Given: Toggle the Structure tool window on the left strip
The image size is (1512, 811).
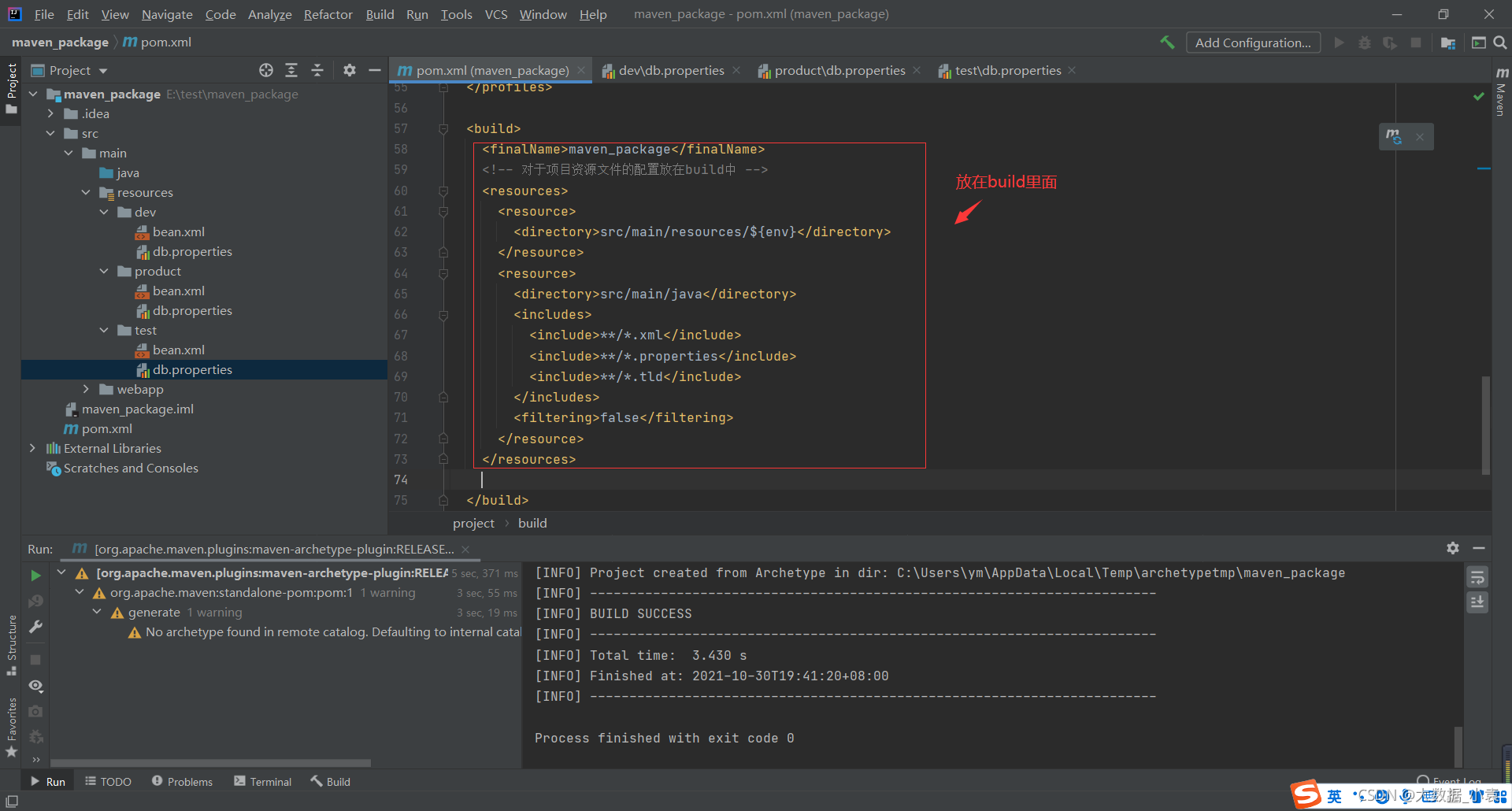Looking at the screenshot, I should 11,645.
